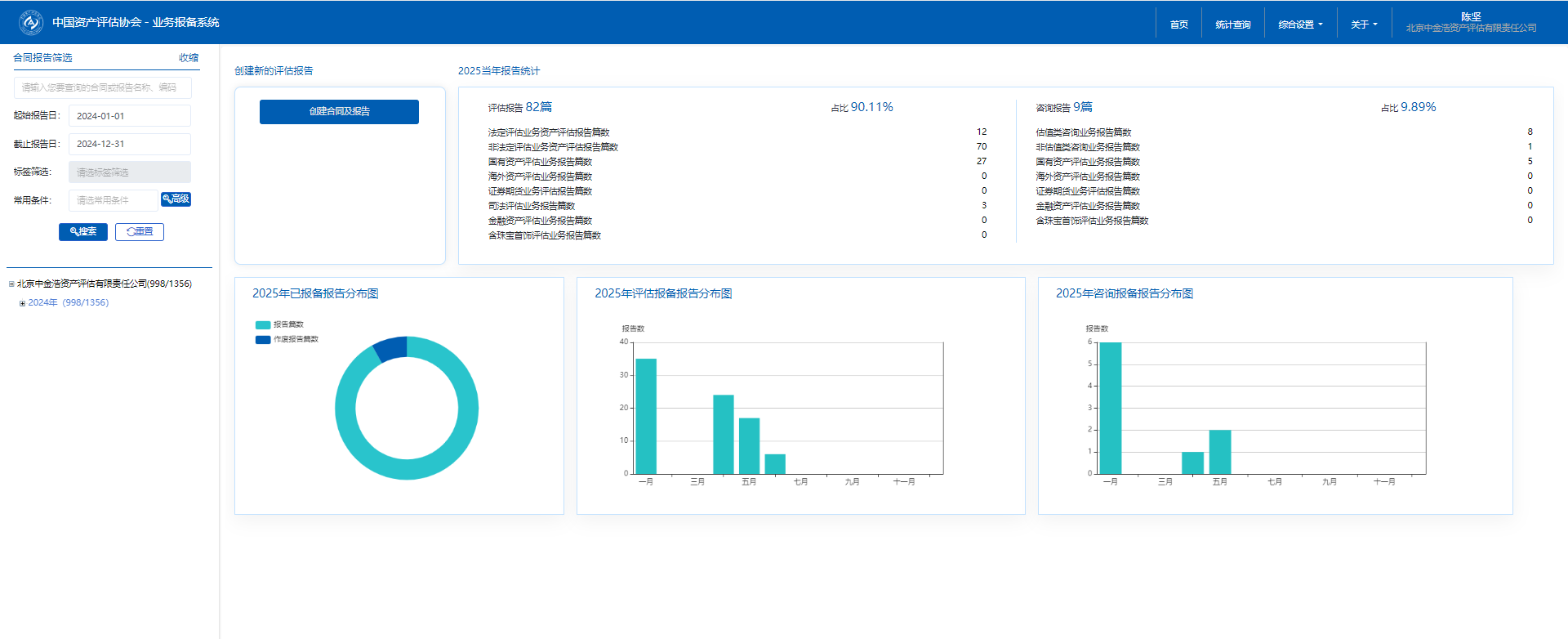1568x639 pixels.
Task: Click the contract or report name search box
Action: coord(103,87)
